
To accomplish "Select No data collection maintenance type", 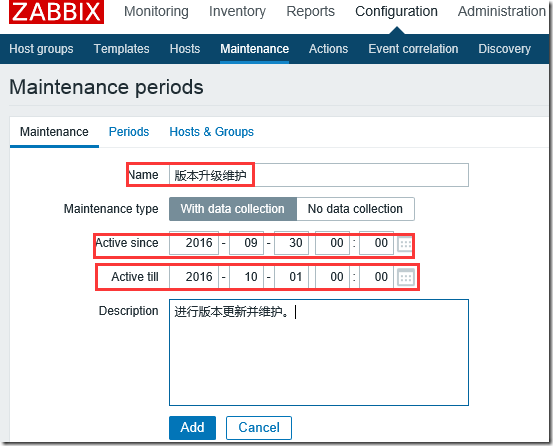I will (x=356, y=209).
